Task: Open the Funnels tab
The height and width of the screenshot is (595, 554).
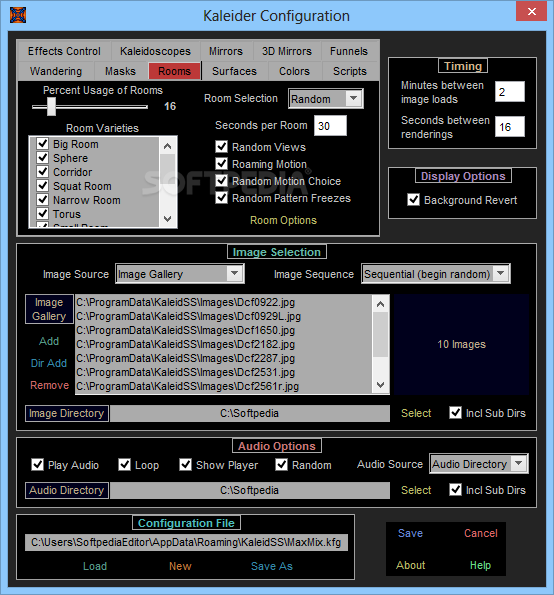Action: [x=349, y=51]
